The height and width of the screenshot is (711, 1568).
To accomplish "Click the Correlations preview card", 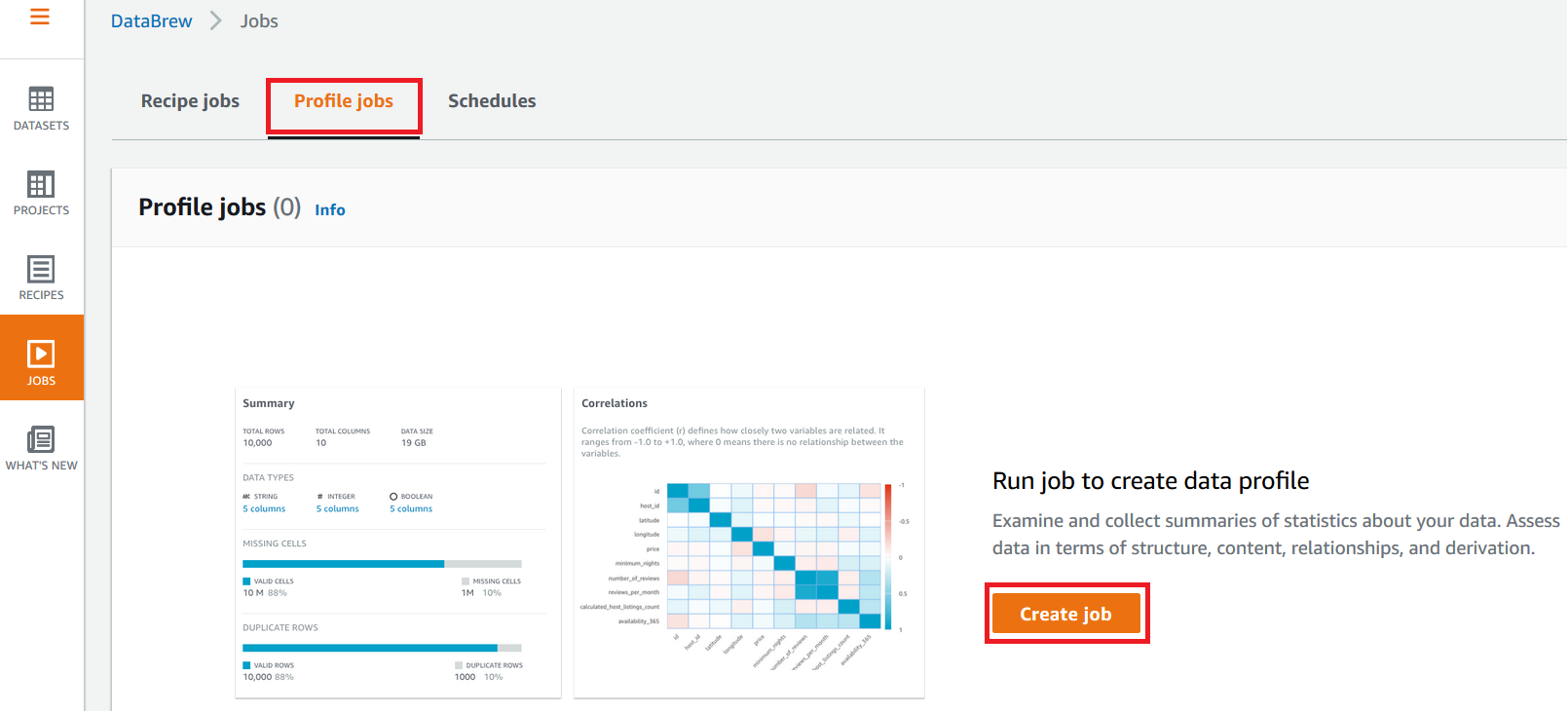I will [x=749, y=543].
